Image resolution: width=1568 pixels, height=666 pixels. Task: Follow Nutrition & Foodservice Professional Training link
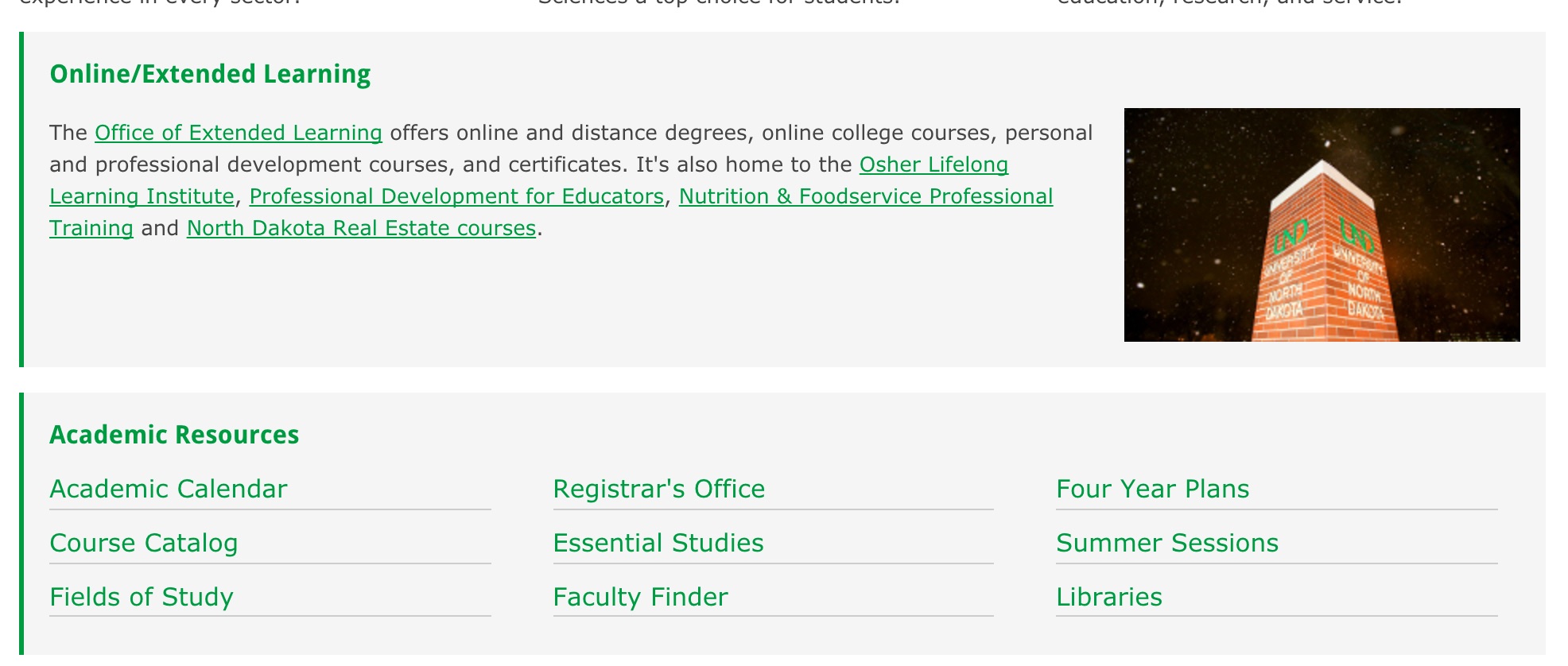click(x=865, y=196)
